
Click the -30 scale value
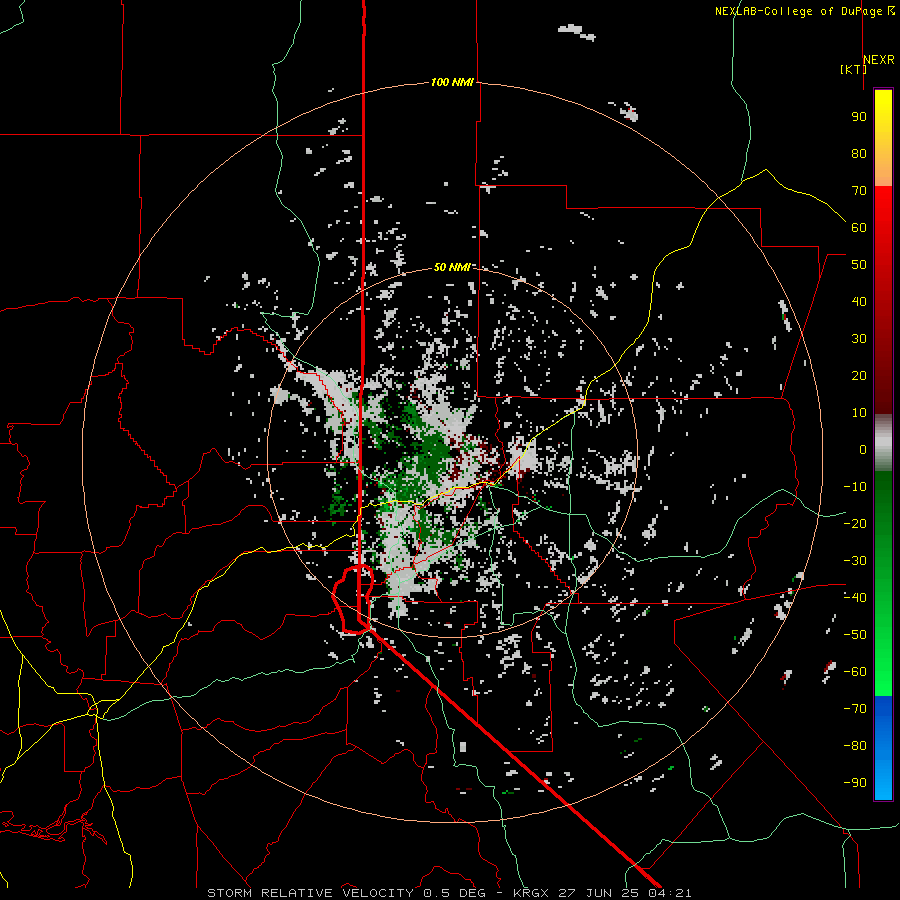(x=855, y=561)
